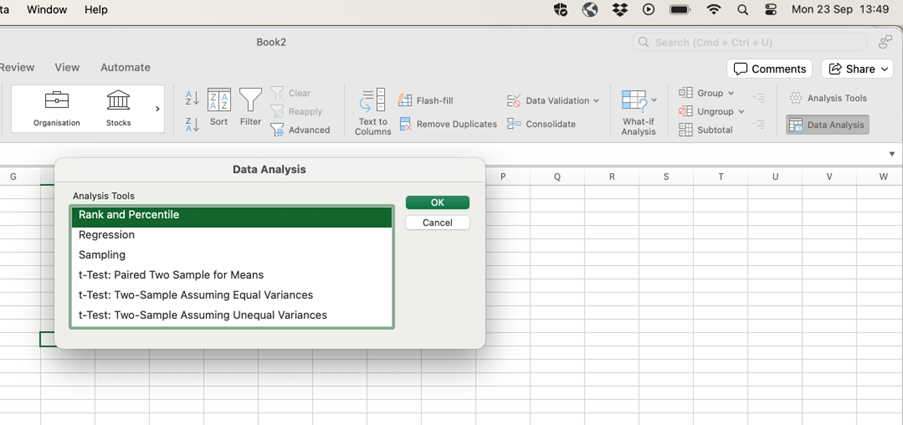Screen dimensions: 903x425
Task: Toggle the Filter funnel icon
Action: (x=250, y=106)
